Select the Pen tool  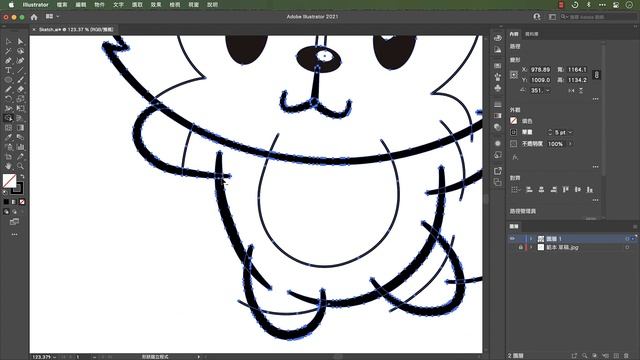8,60
